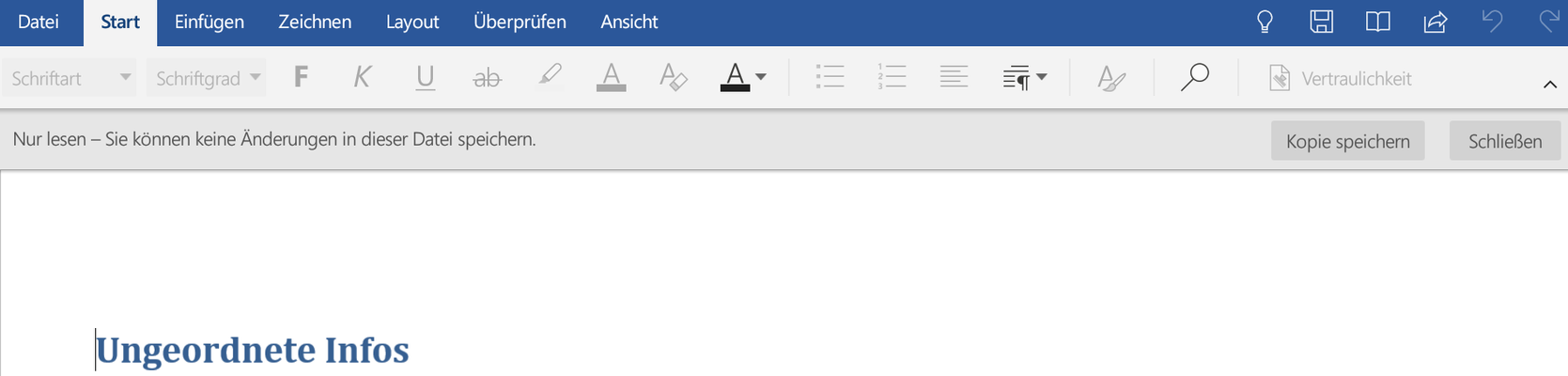Viewport: 1568px width, 376px height.
Task: Open the Schriftgrad size dropdown
Action: 207,78
